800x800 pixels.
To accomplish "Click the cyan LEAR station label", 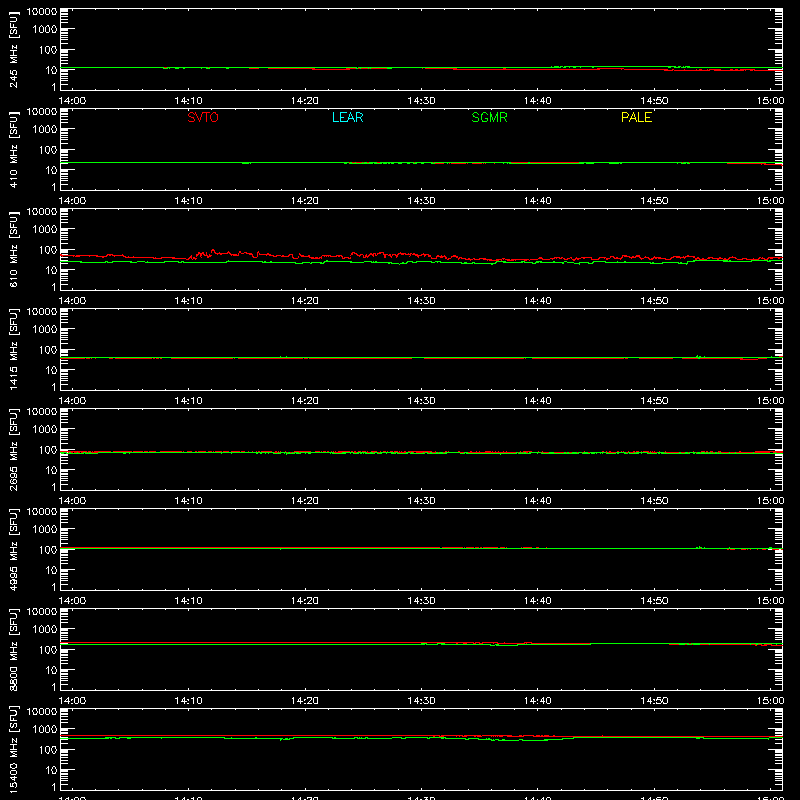I will pos(347,117).
